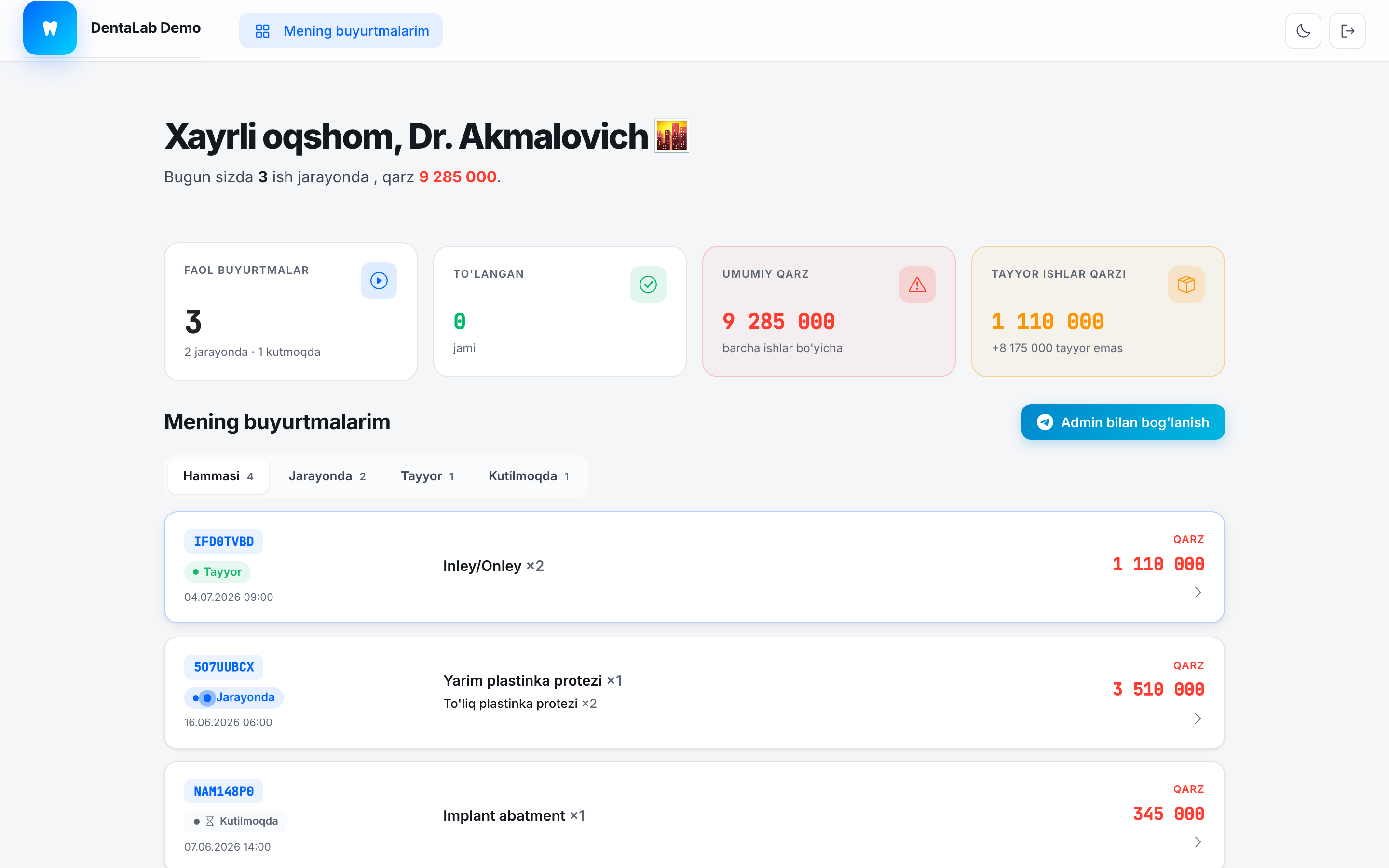
Task: Click the '2 jarayonda · 1 kutmoqda' text
Action: (x=253, y=352)
